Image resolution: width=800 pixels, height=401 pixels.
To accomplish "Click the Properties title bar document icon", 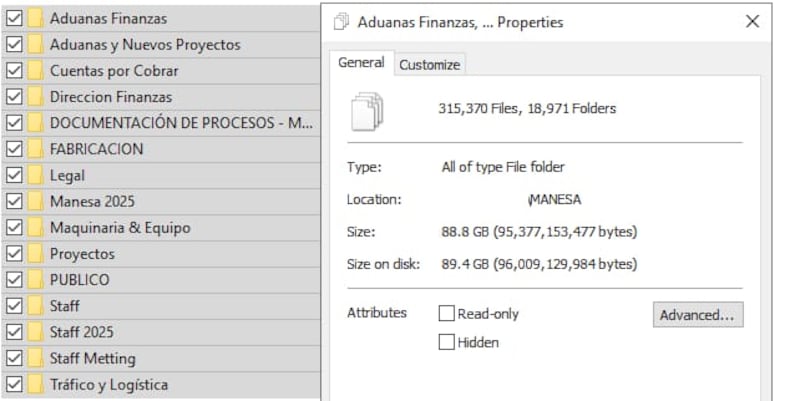I will coord(341,22).
